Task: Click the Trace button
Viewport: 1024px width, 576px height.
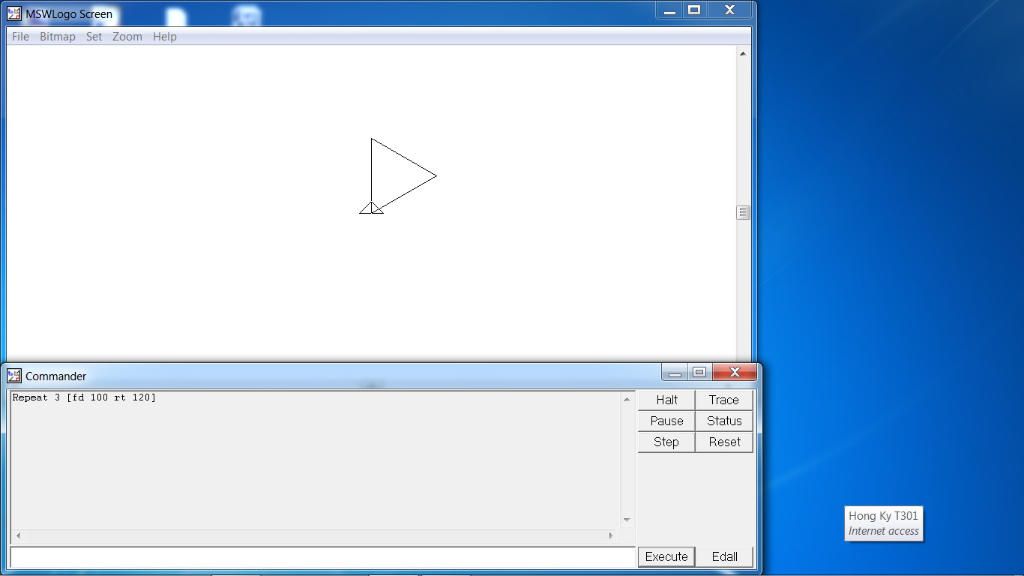Action: (724, 400)
